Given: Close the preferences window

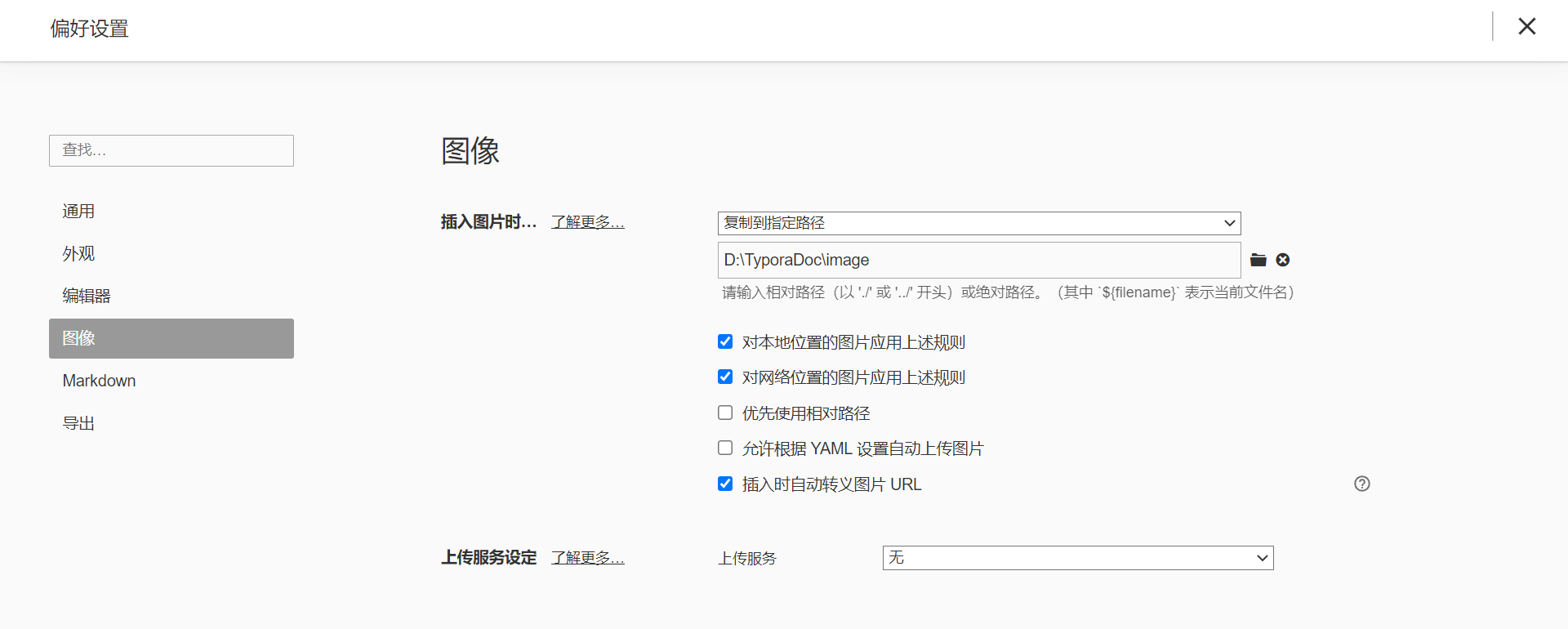Looking at the screenshot, I should click(1526, 26).
